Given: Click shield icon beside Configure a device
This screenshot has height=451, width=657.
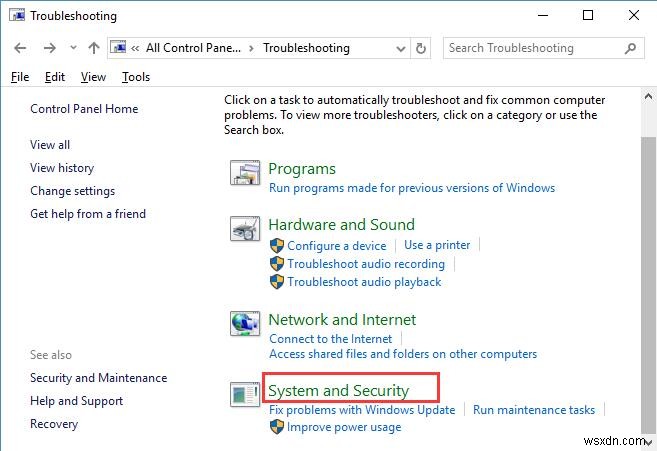Looking at the screenshot, I should 277,246.
